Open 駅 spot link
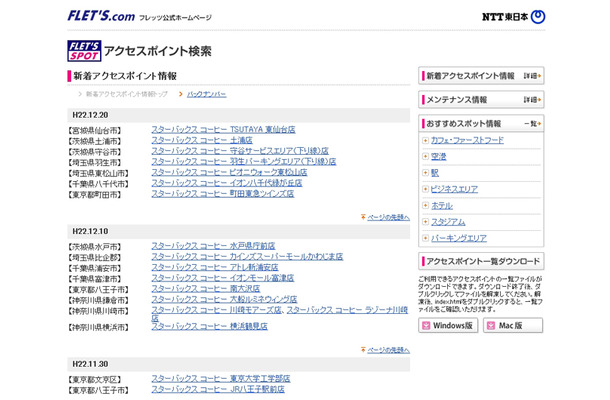This screenshot has width=610, height=400. (x=435, y=173)
